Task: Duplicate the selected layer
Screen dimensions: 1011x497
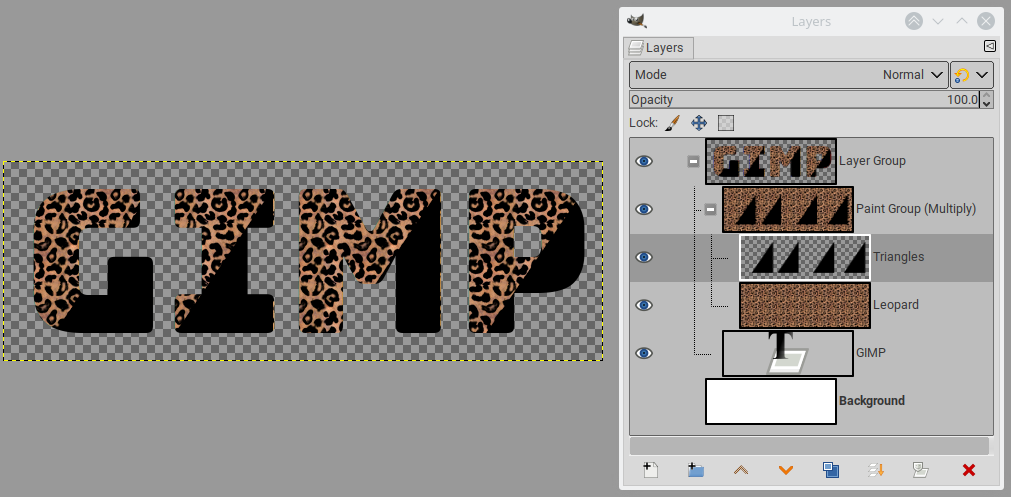Action: [830, 470]
